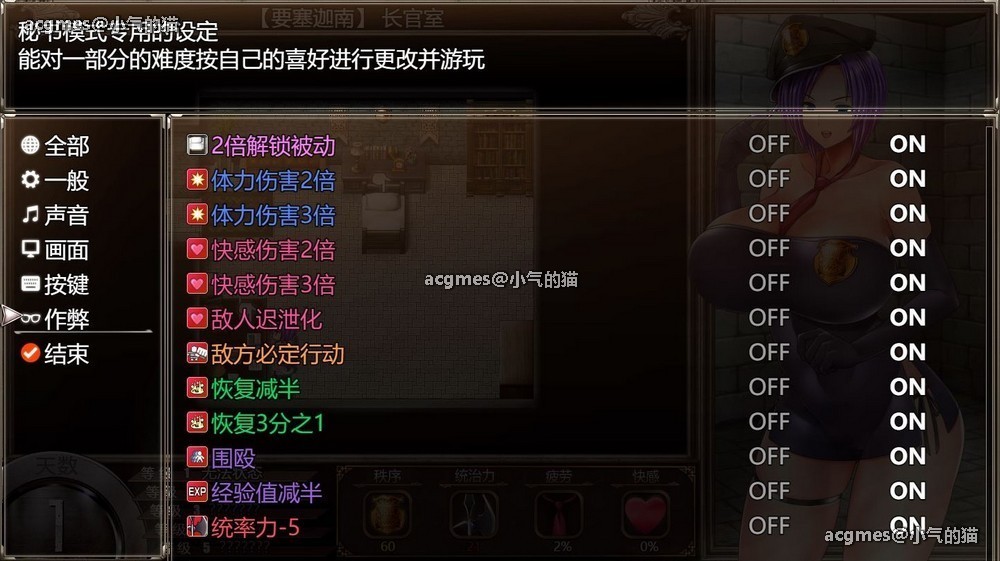The height and width of the screenshot is (561, 1000).
Task: Select the music note 声音 icon
Action: pyautogui.click(x=30, y=215)
